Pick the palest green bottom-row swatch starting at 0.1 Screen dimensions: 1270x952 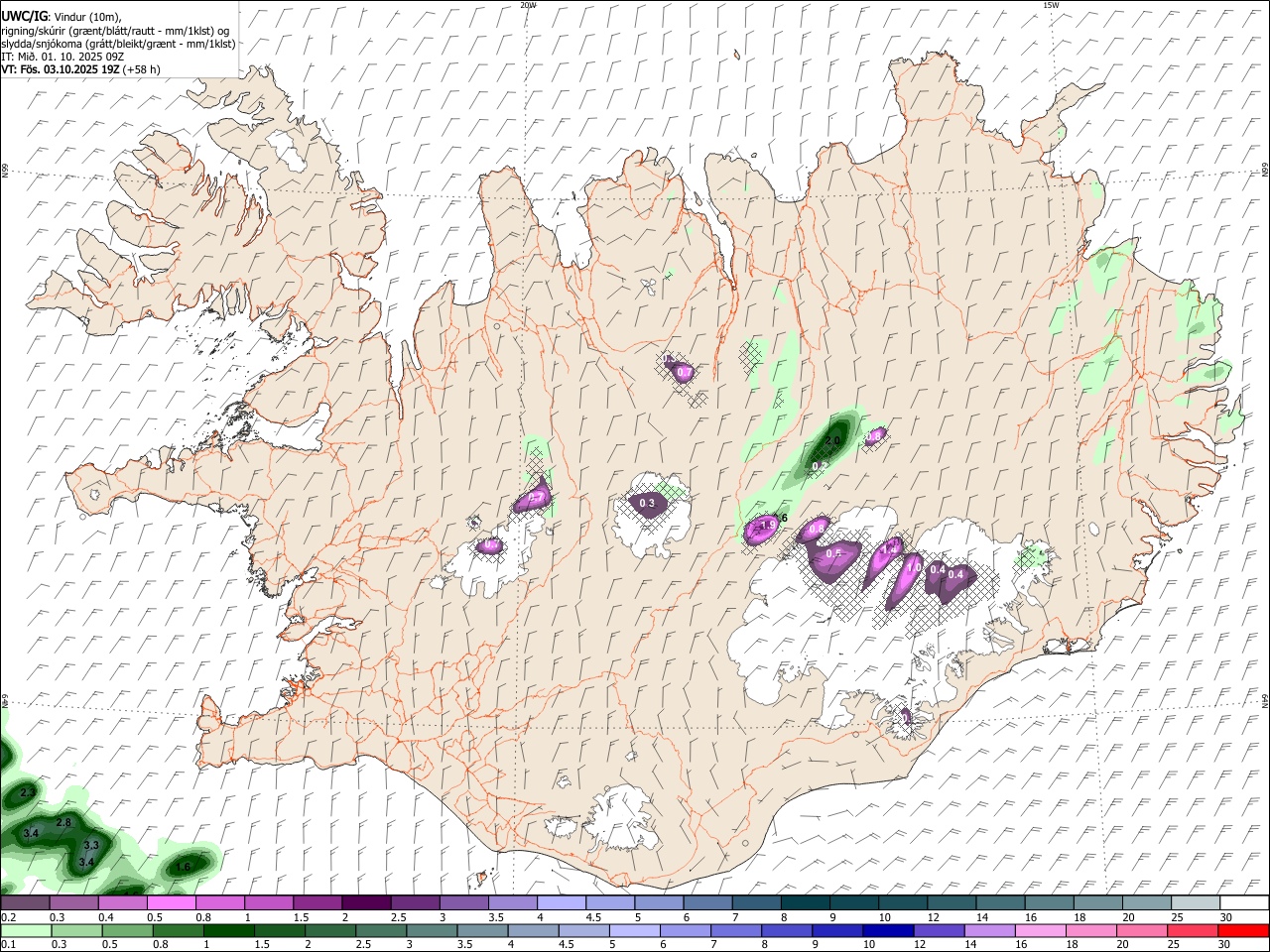pyautogui.click(x=26, y=930)
